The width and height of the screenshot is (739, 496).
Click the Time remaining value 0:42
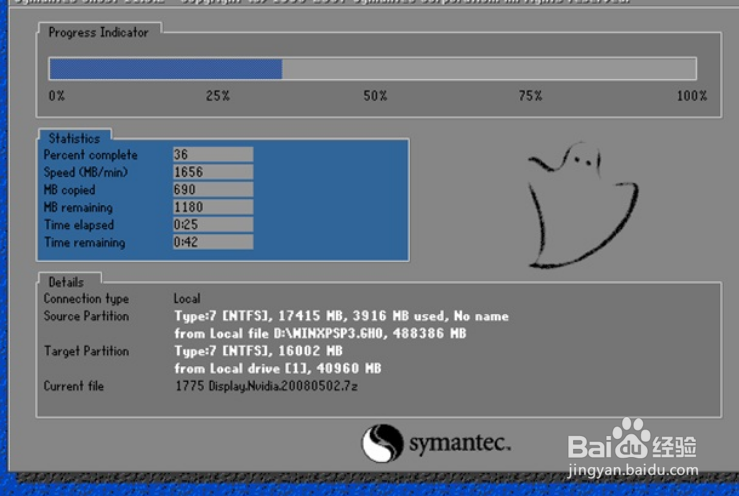(213, 241)
